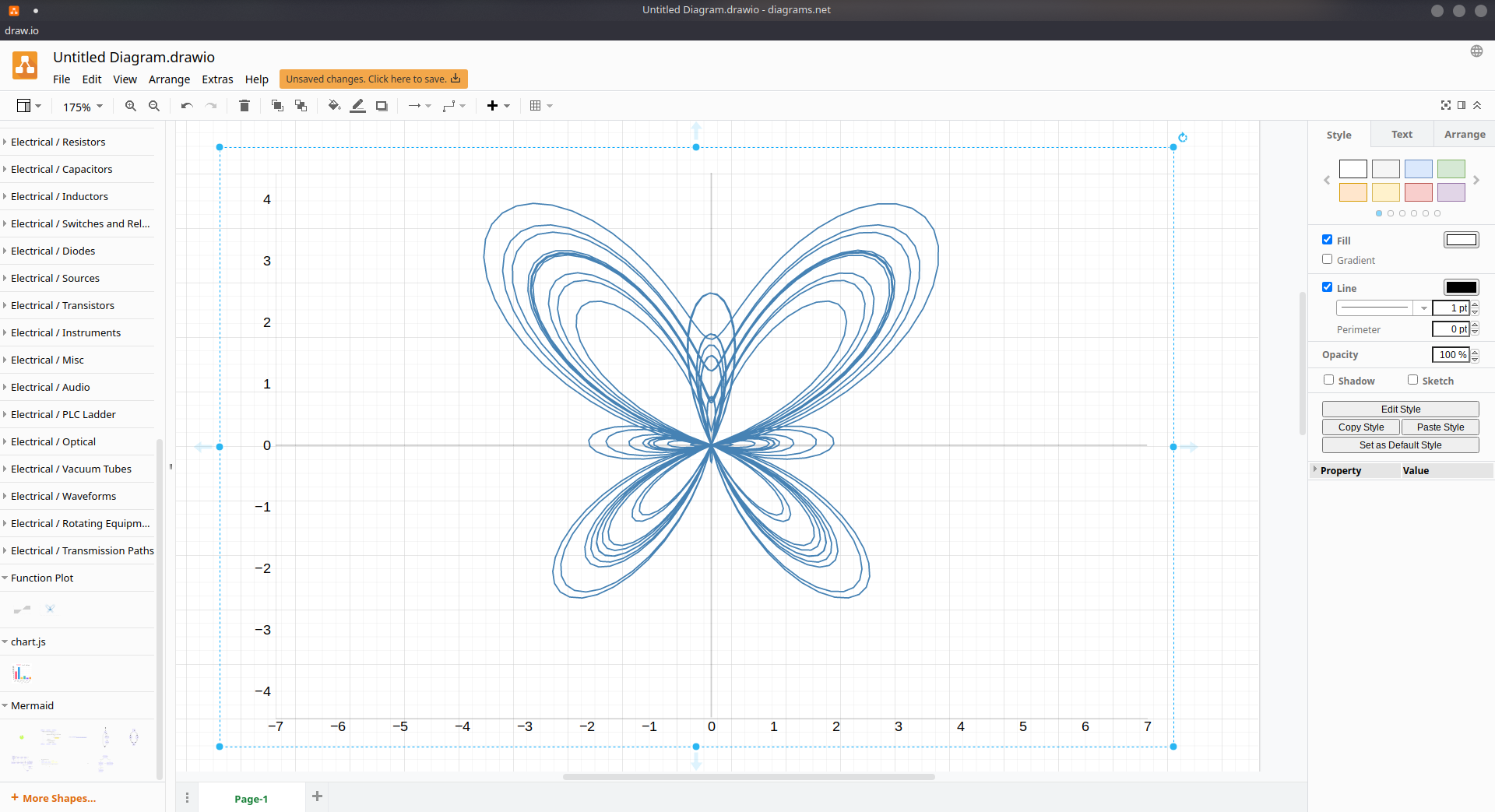The image size is (1495, 812).
Task: Uncheck the Fill checkbox
Action: click(x=1328, y=240)
